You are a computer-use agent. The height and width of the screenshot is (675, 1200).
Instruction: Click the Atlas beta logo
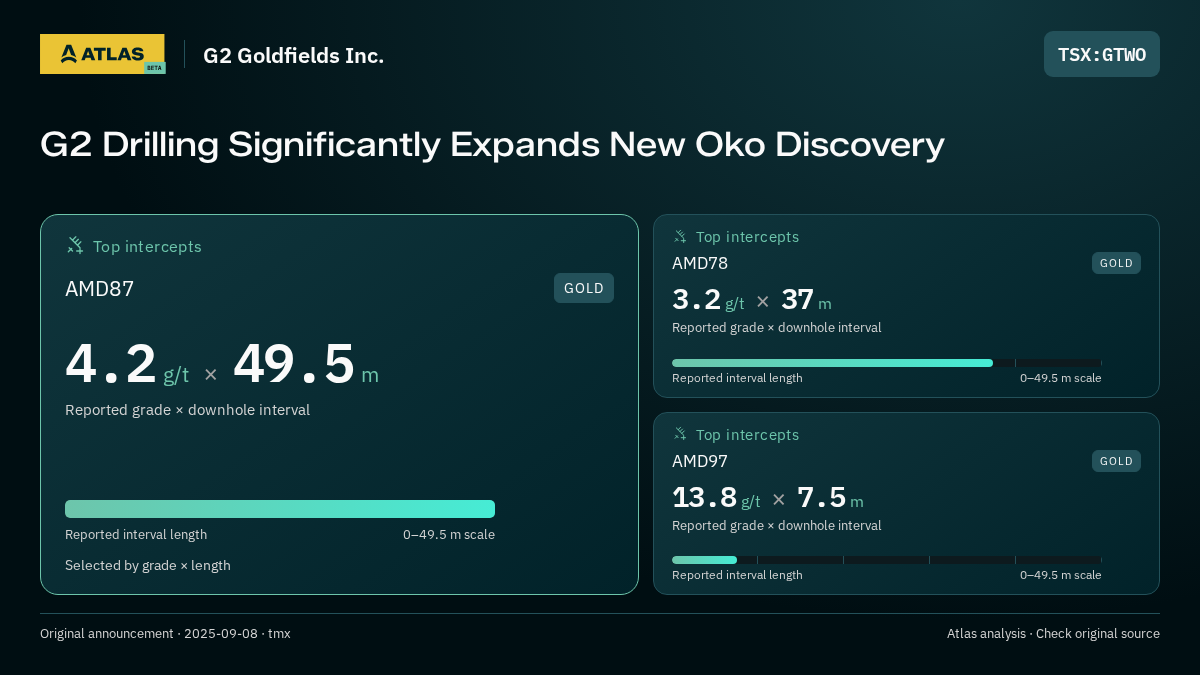102,54
